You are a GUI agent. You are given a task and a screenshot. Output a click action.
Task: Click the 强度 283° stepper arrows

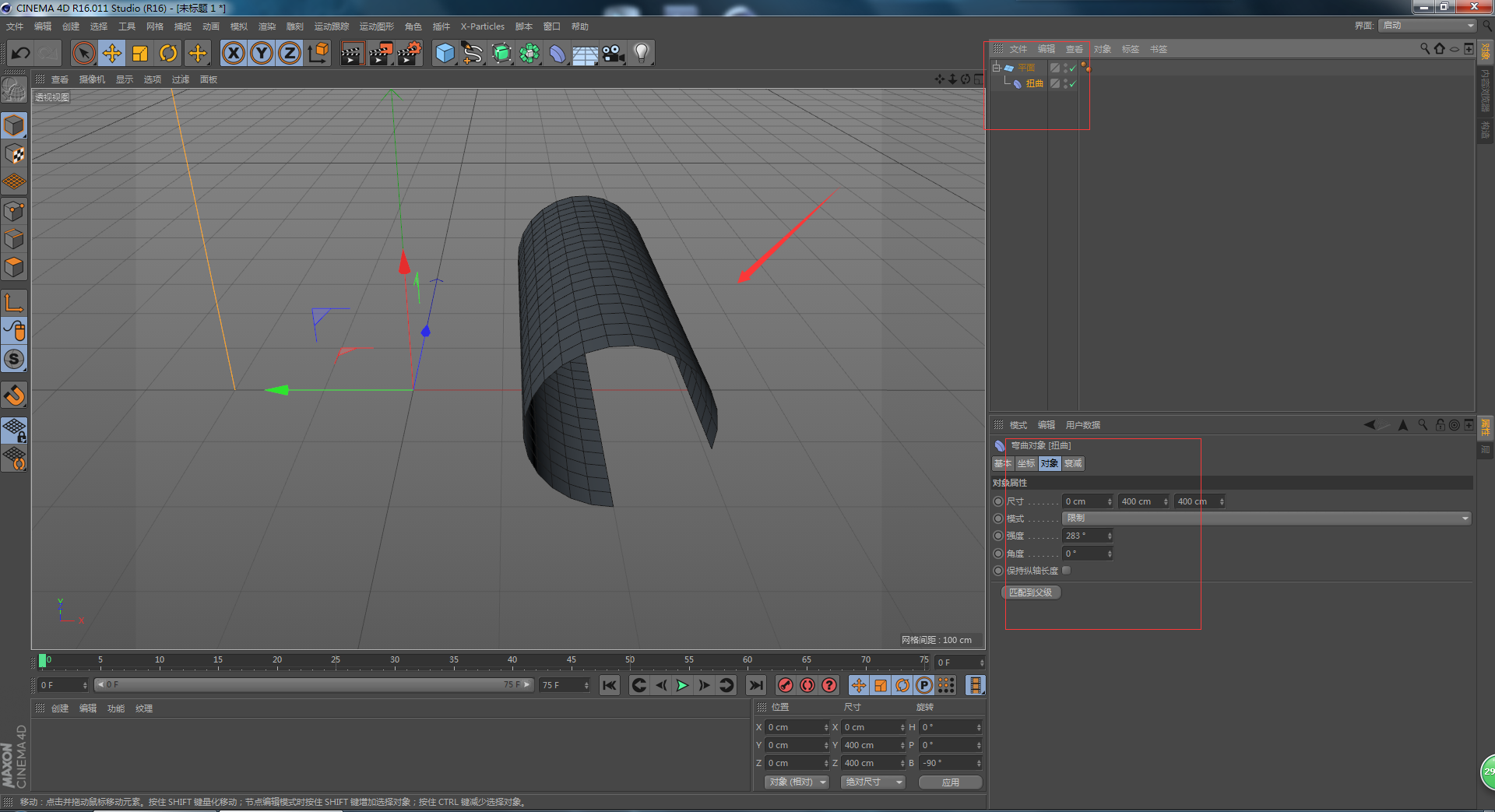click(1110, 536)
